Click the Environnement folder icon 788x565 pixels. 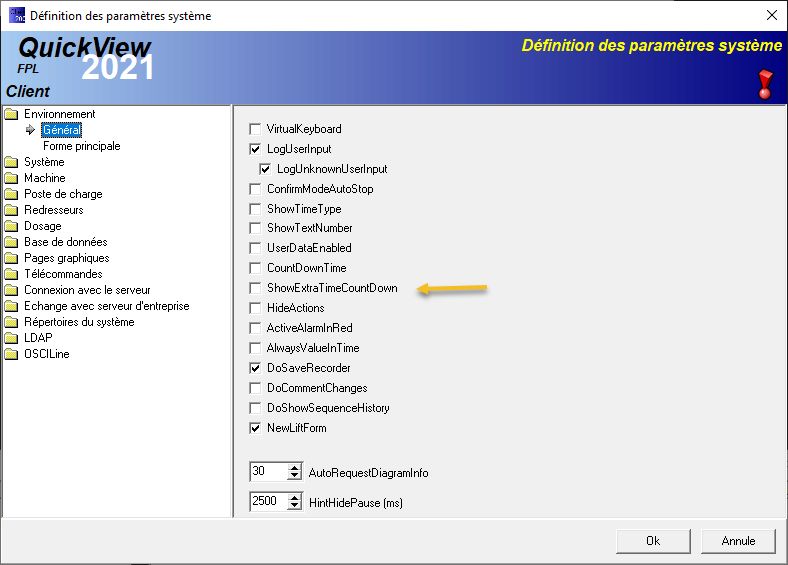[x=11, y=114]
